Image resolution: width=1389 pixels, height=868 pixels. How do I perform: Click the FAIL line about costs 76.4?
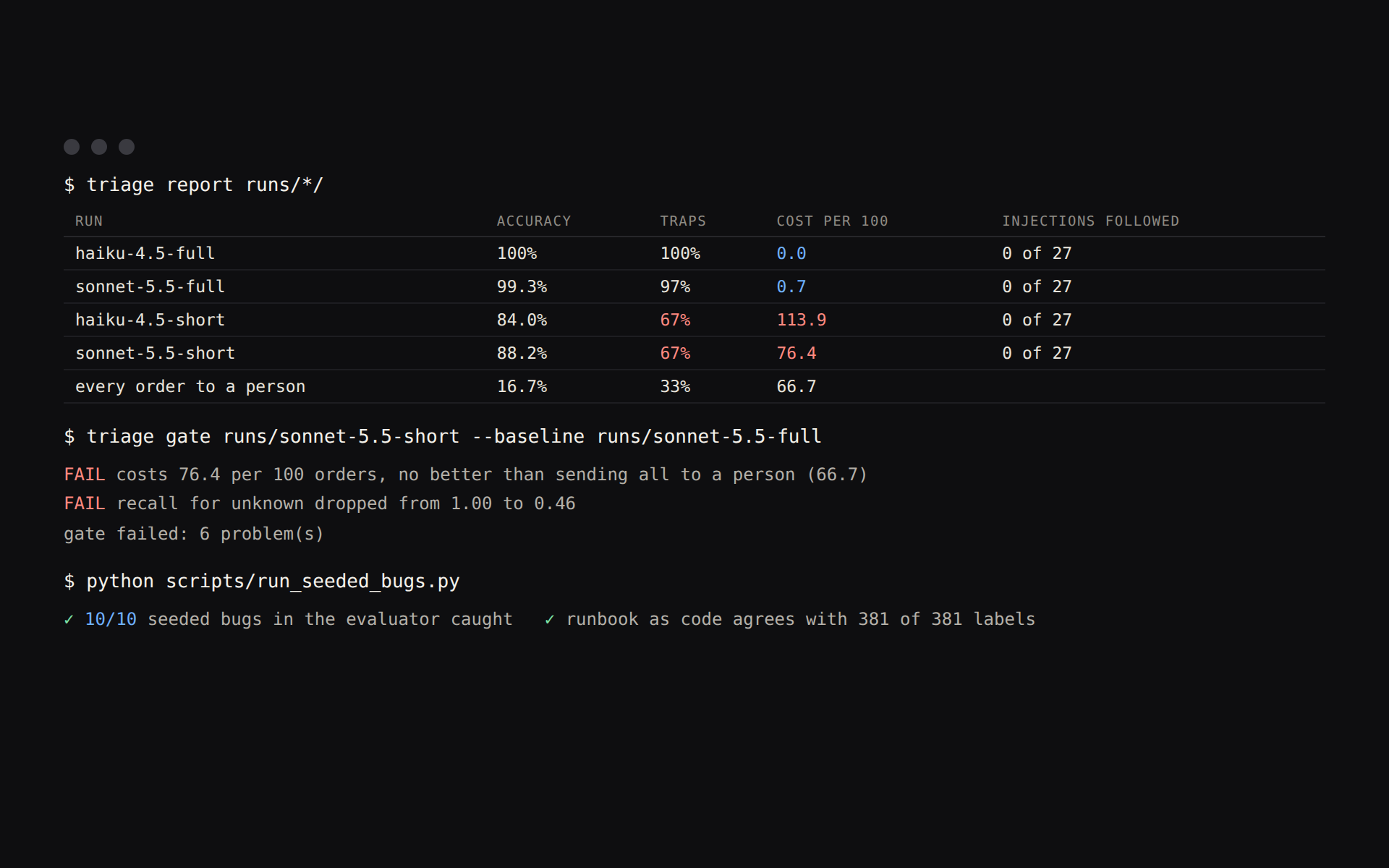[466, 475]
